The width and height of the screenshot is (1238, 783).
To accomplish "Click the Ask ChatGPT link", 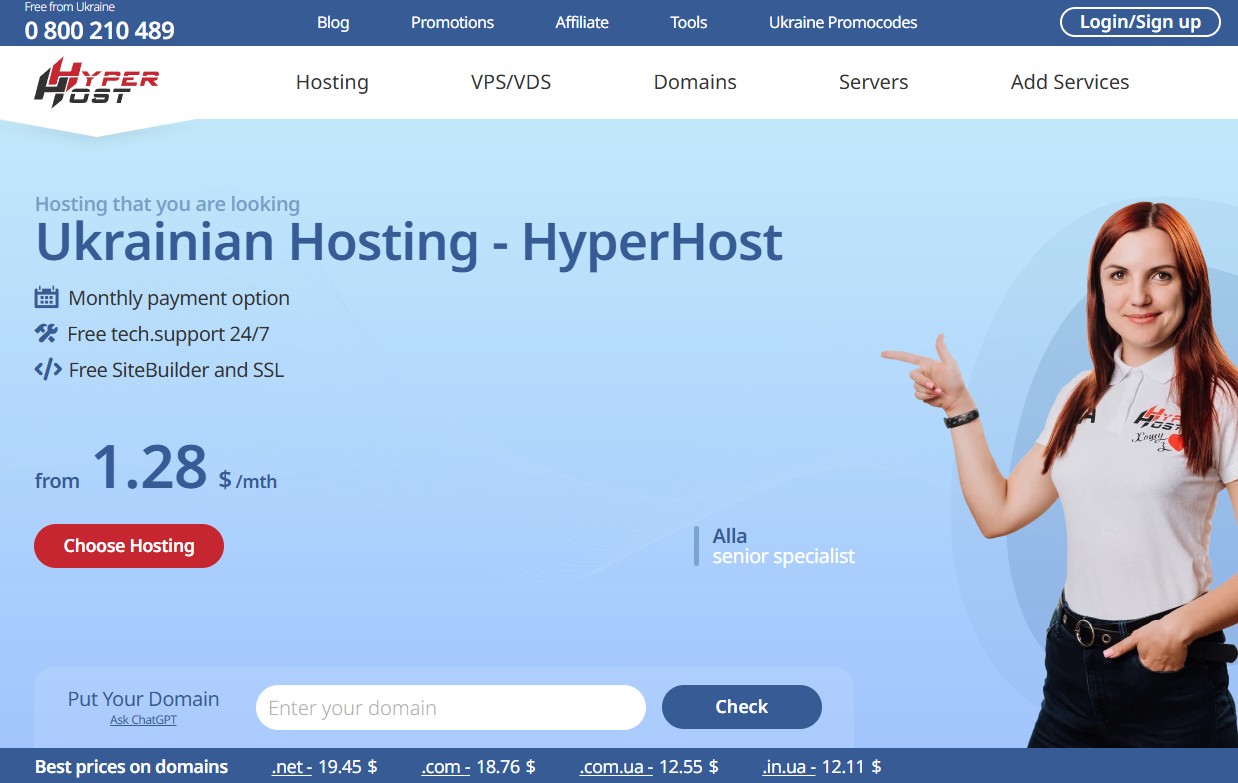I will [x=143, y=720].
